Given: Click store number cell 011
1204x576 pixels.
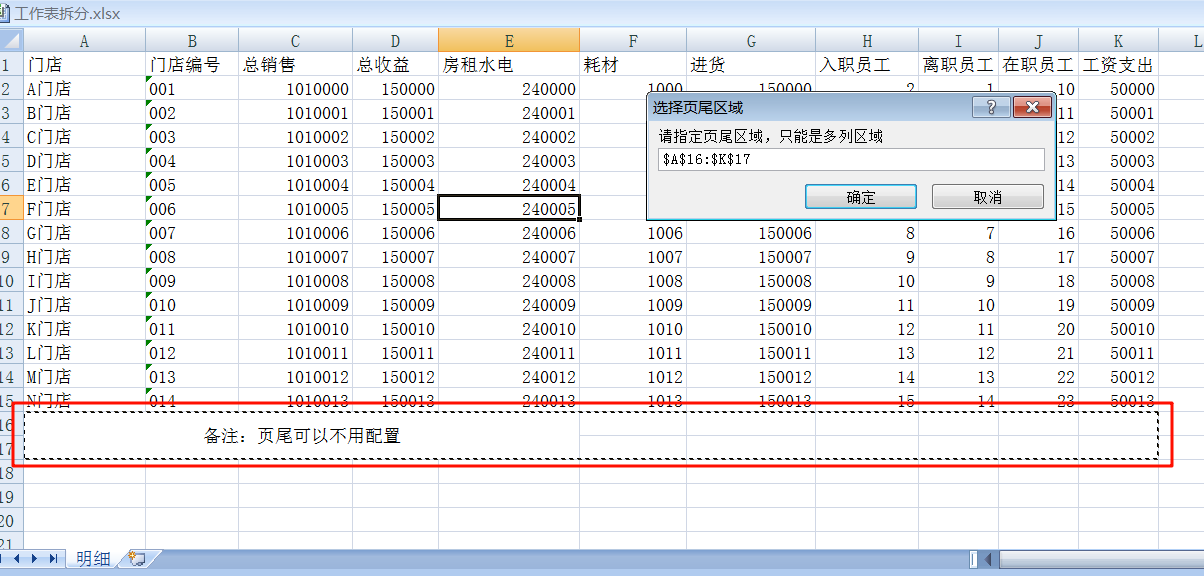Looking at the screenshot, I should [x=192, y=329].
